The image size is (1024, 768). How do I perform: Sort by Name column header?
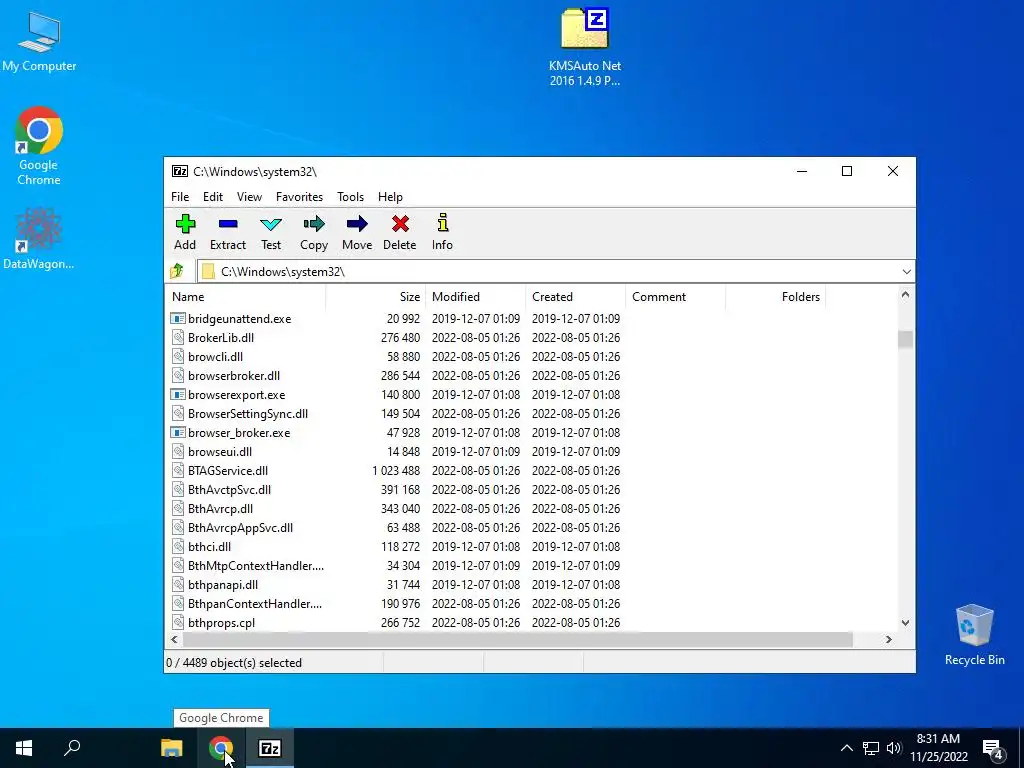(246, 296)
